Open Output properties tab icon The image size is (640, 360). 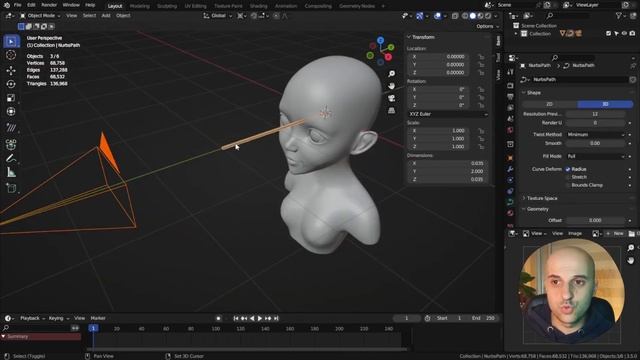(x=510, y=97)
